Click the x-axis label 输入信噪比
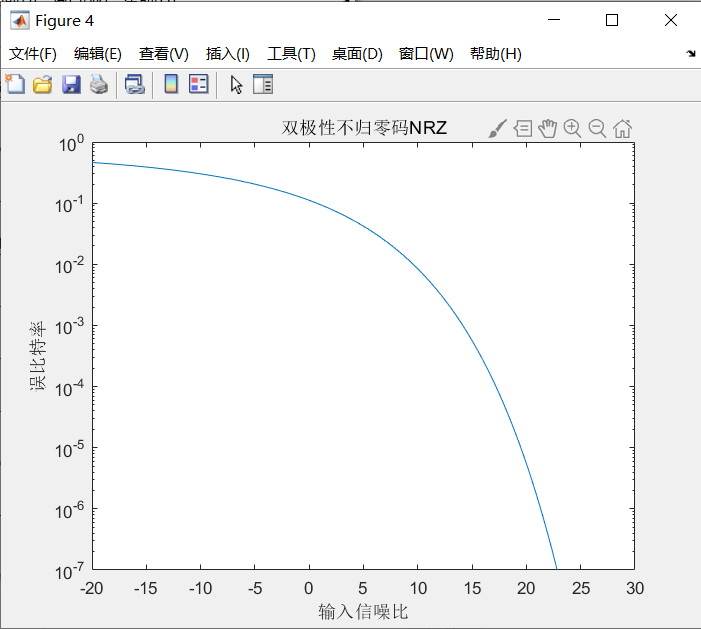The width and height of the screenshot is (701, 629). pyautogui.click(x=363, y=612)
